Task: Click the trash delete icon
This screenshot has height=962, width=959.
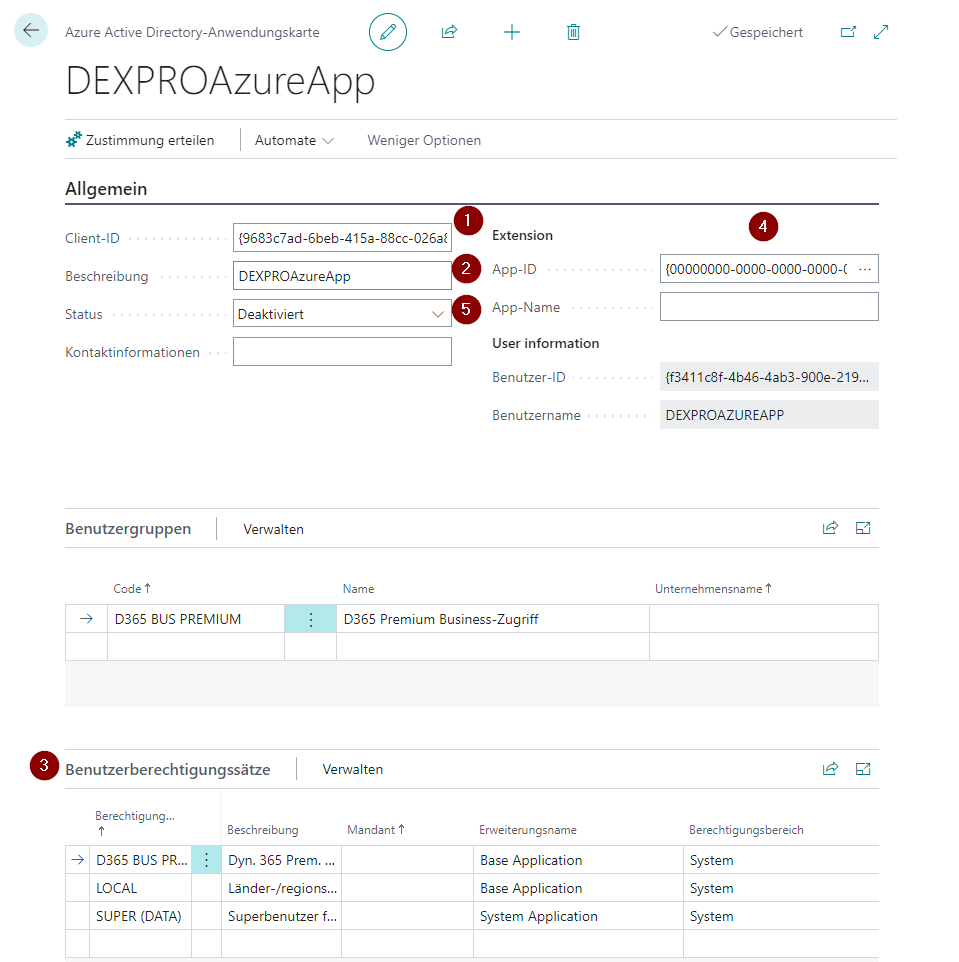Action: point(573,32)
